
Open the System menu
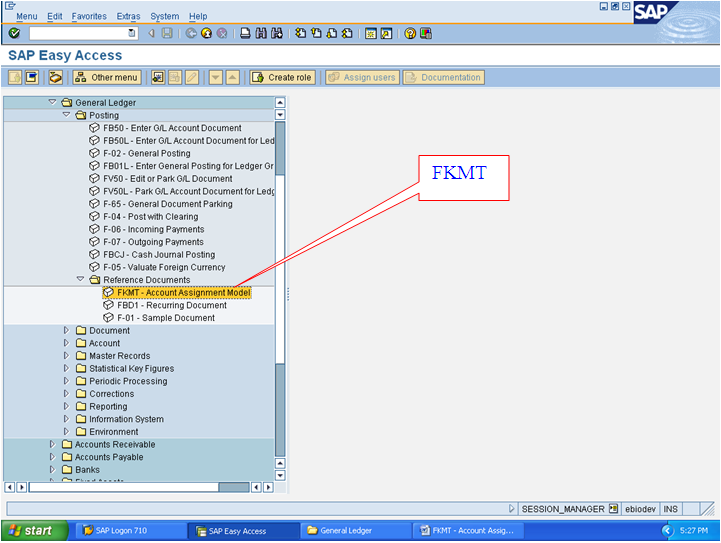click(165, 16)
